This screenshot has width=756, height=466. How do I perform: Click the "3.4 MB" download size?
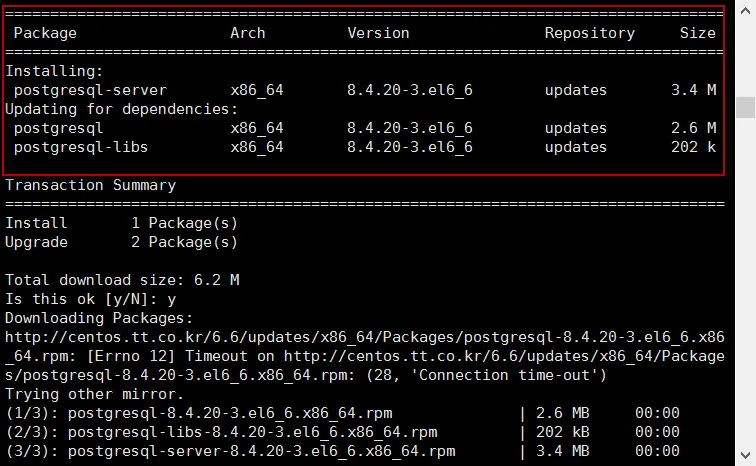pos(563,452)
